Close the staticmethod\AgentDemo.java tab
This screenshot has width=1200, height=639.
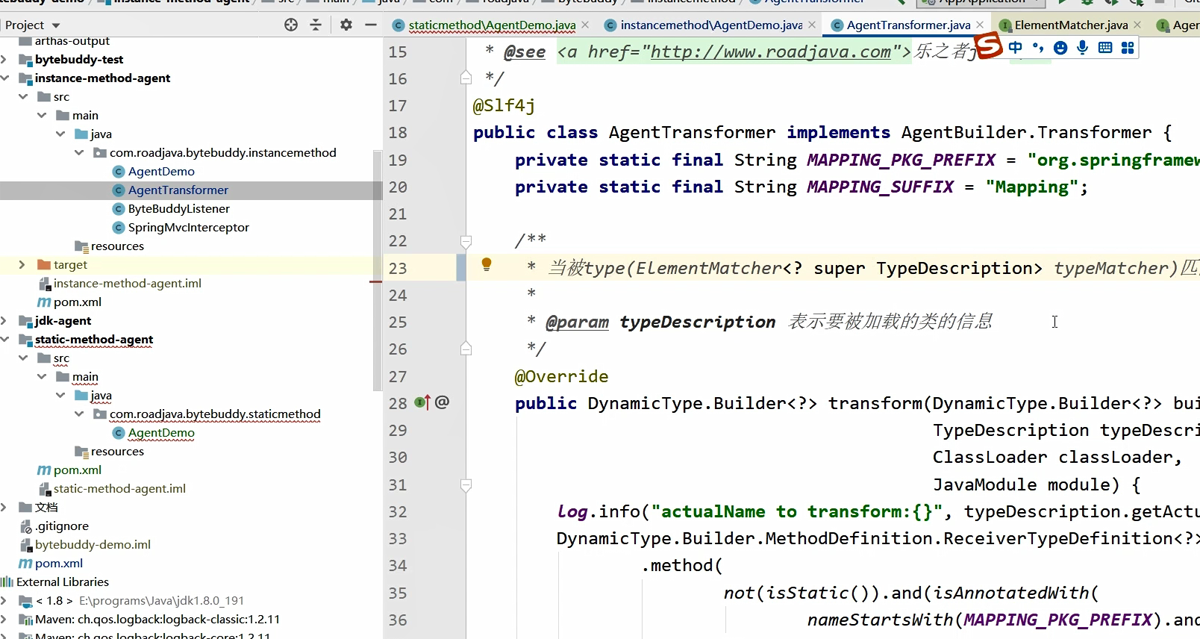[585, 25]
